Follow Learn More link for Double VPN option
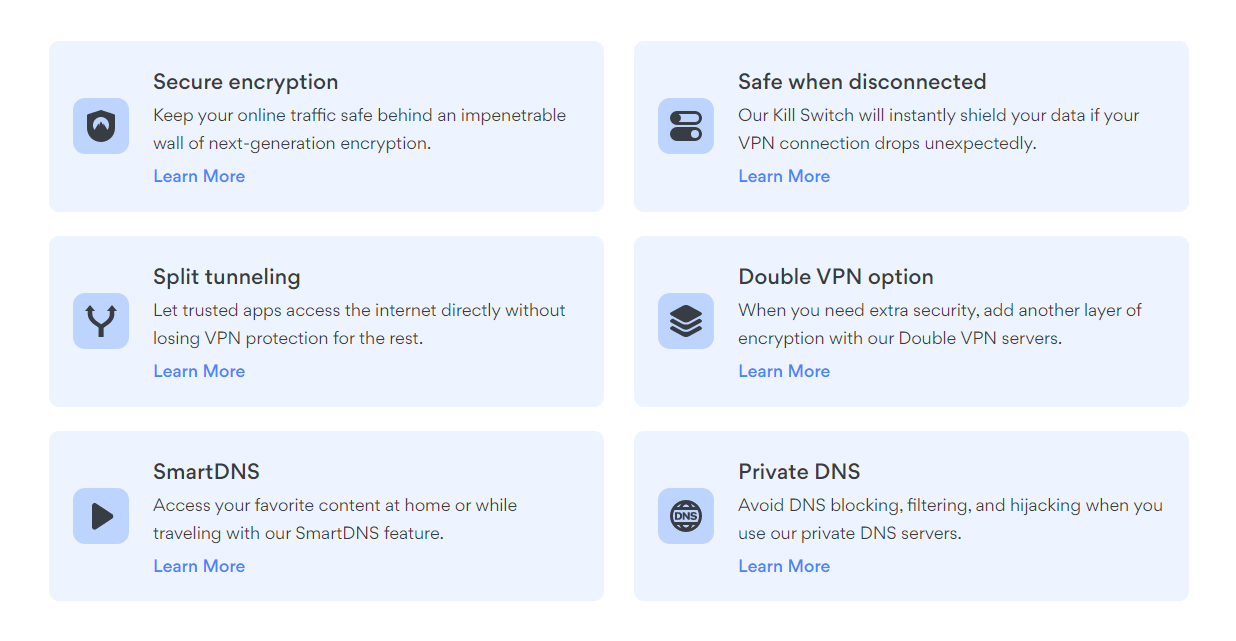 click(x=784, y=371)
